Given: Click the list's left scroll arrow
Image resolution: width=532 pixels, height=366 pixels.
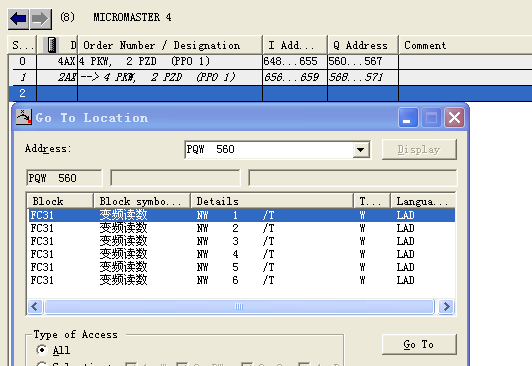Looking at the screenshot, I should (x=35, y=307).
